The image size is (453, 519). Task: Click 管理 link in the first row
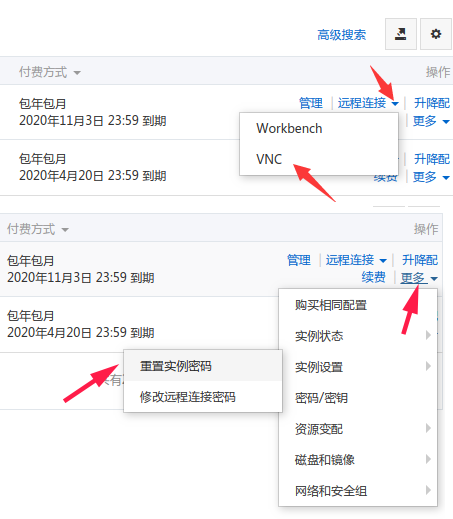pos(311,103)
